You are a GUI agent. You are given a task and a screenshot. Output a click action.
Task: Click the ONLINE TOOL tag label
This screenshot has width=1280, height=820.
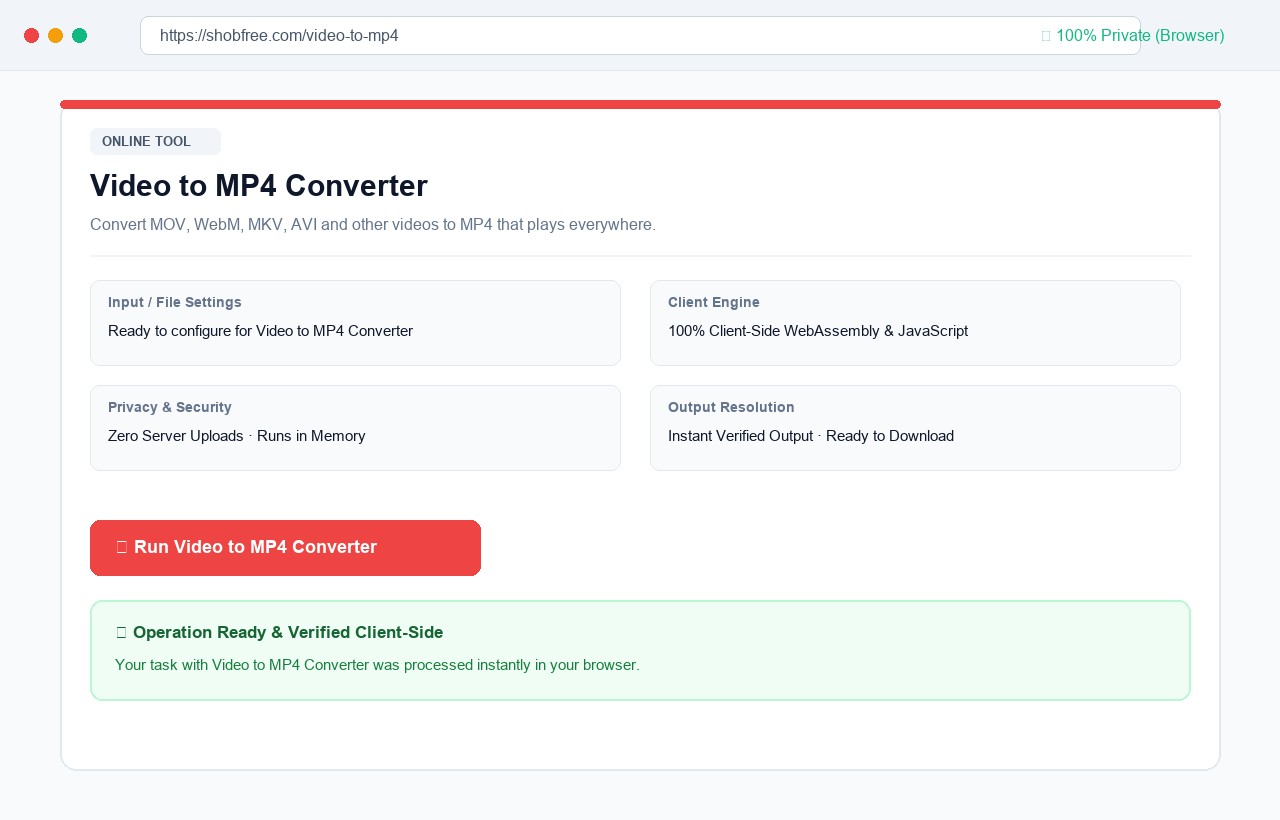click(155, 142)
